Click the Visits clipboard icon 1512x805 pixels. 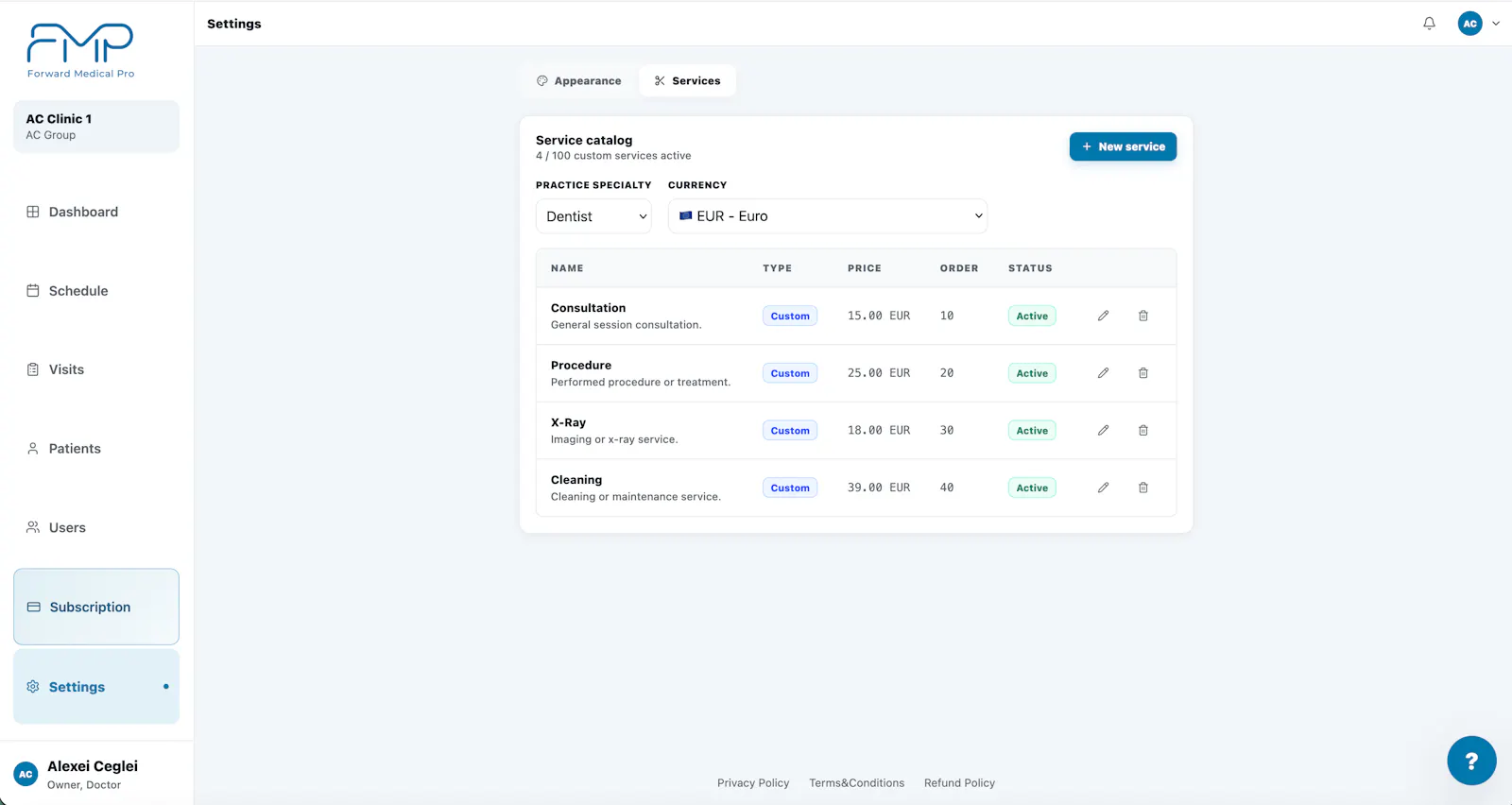point(33,369)
